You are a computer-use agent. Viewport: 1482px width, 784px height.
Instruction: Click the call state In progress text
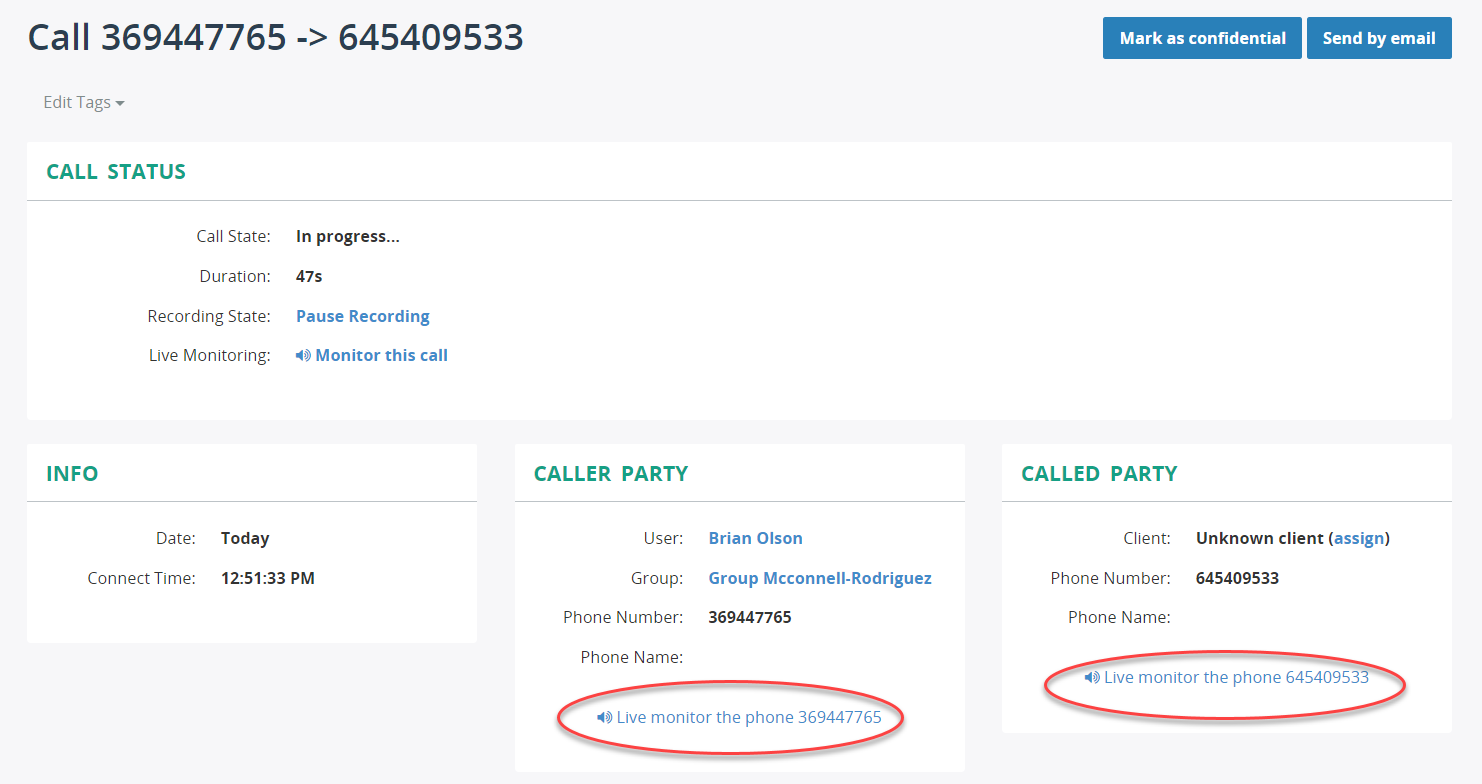pyautogui.click(x=346, y=236)
